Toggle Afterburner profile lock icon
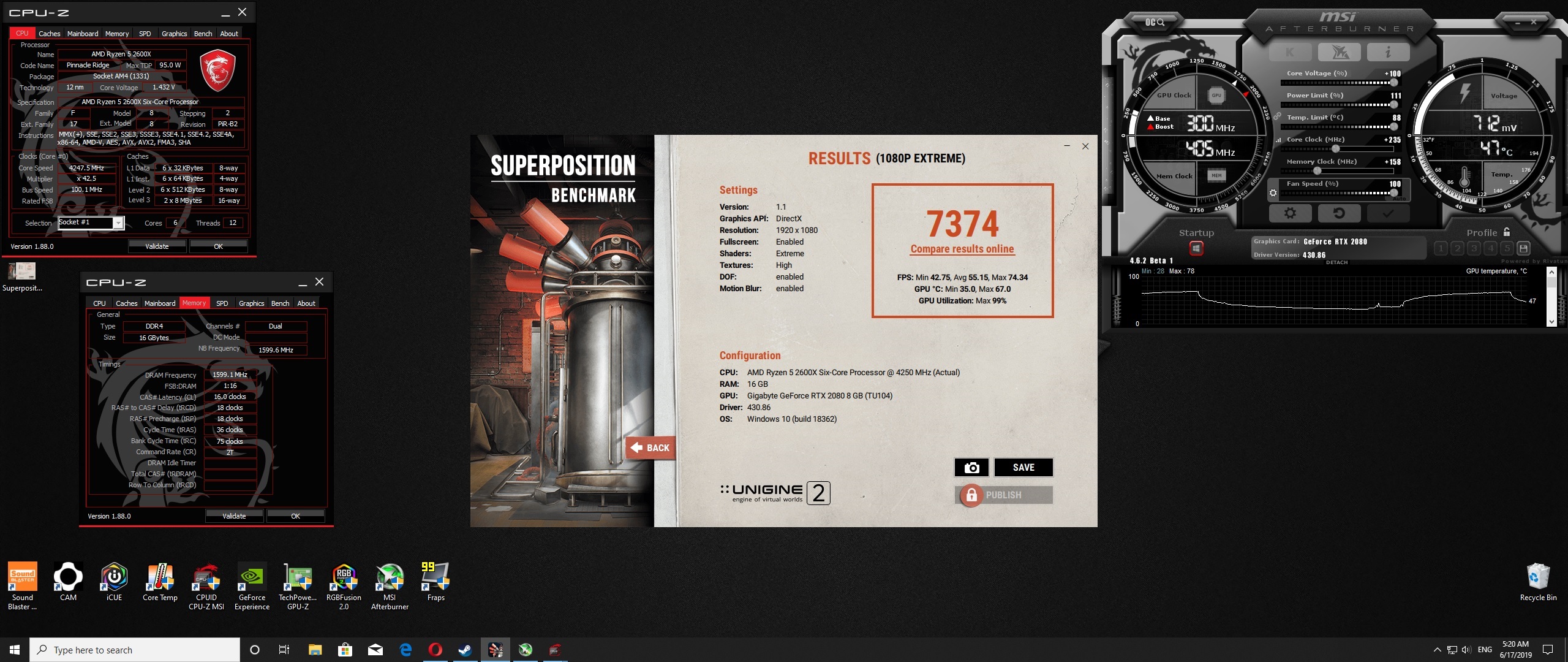This screenshot has width=1568, height=662. pos(1507,232)
